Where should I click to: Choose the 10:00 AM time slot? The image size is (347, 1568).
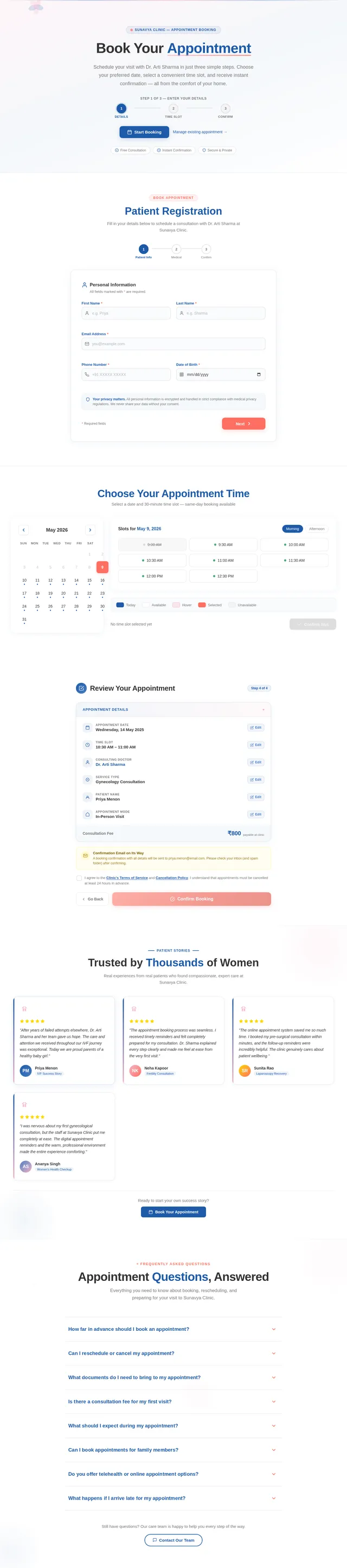click(x=294, y=545)
